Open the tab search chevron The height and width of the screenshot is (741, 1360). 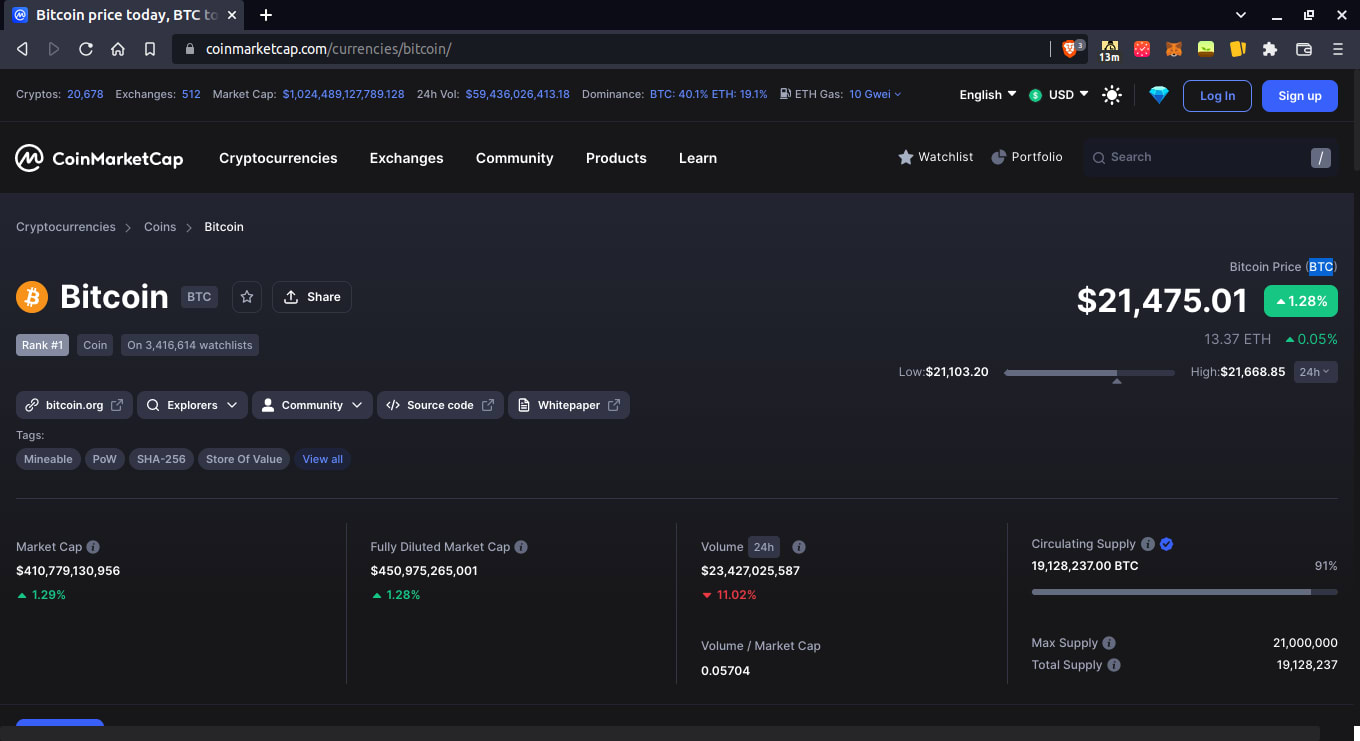tap(1241, 15)
